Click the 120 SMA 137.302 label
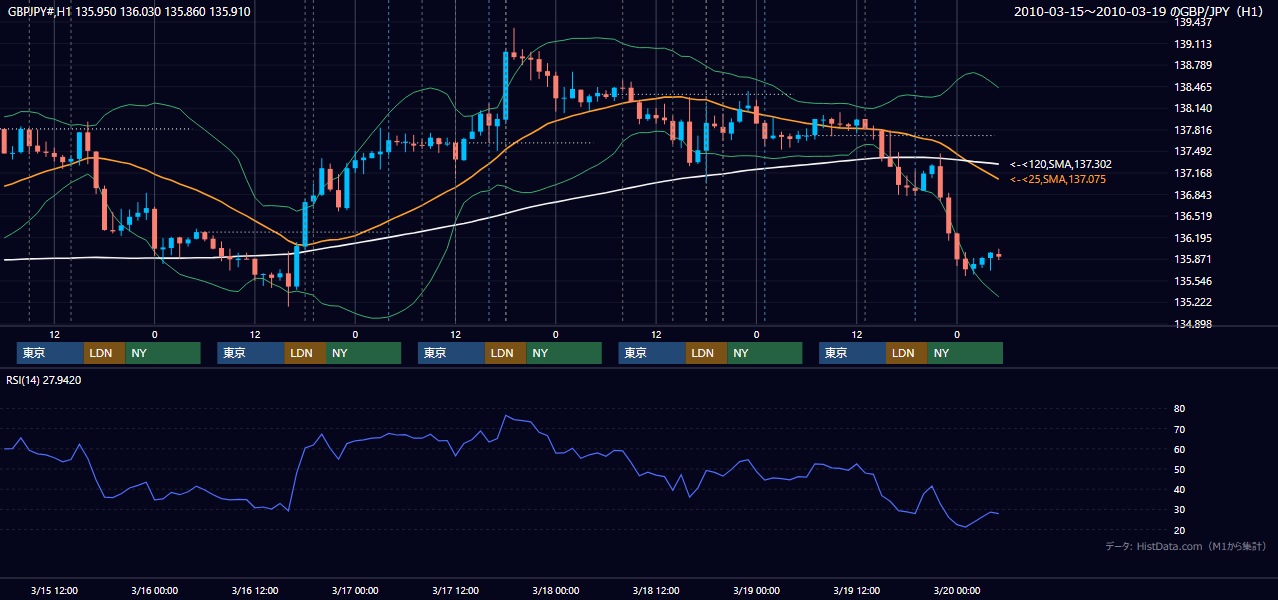Screen dimensions: 1278x600 click(1061, 164)
